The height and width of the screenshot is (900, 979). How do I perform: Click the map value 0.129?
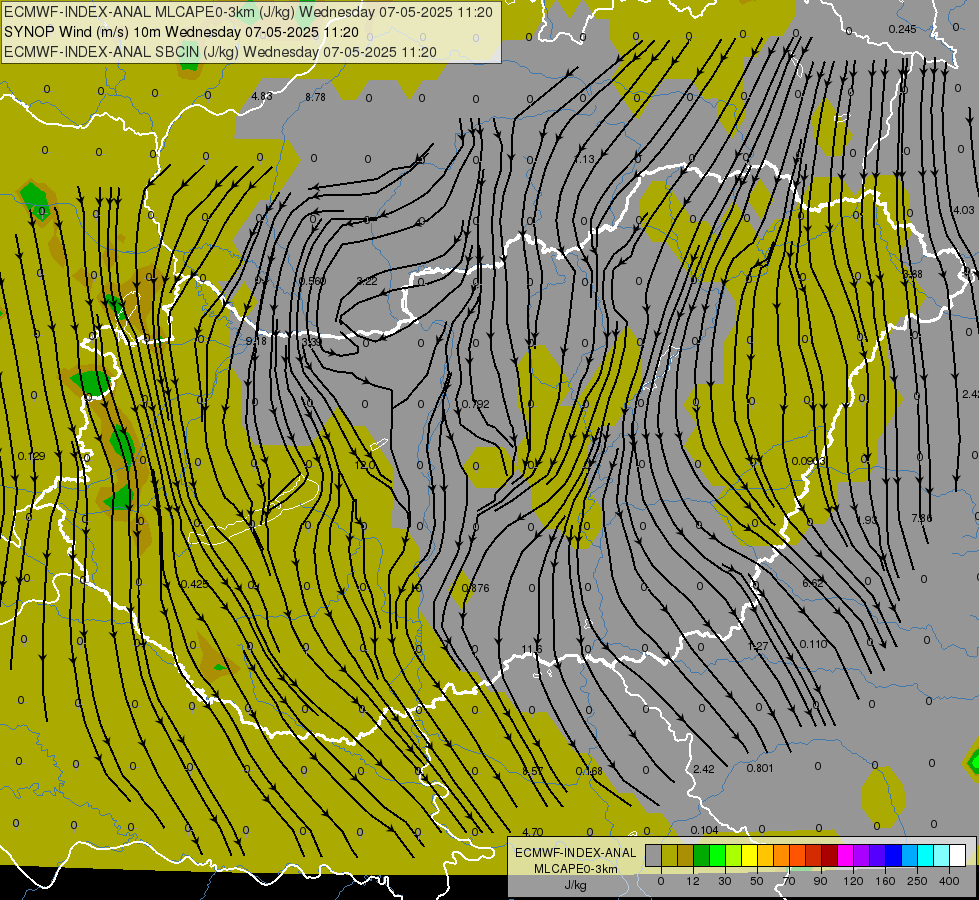point(31,456)
